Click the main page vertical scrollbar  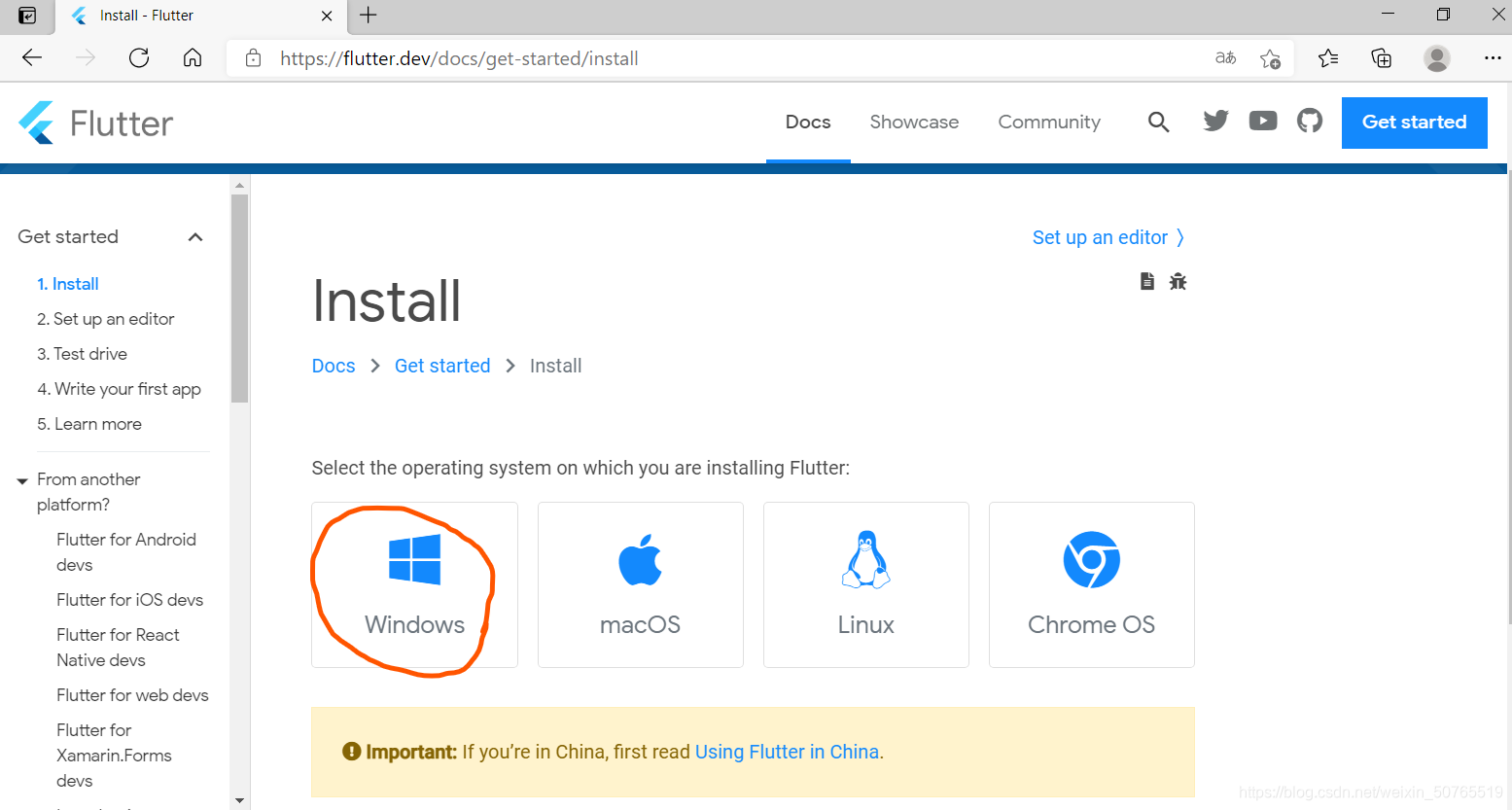(1509, 399)
